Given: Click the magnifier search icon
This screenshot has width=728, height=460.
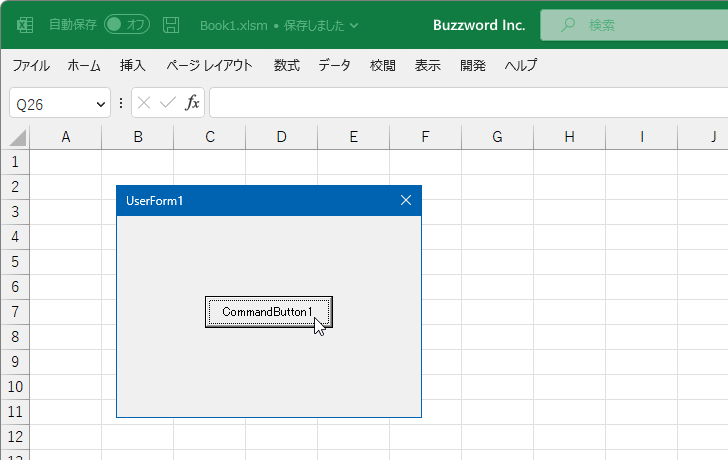Looking at the screenshot, I should tap(567, 25).
